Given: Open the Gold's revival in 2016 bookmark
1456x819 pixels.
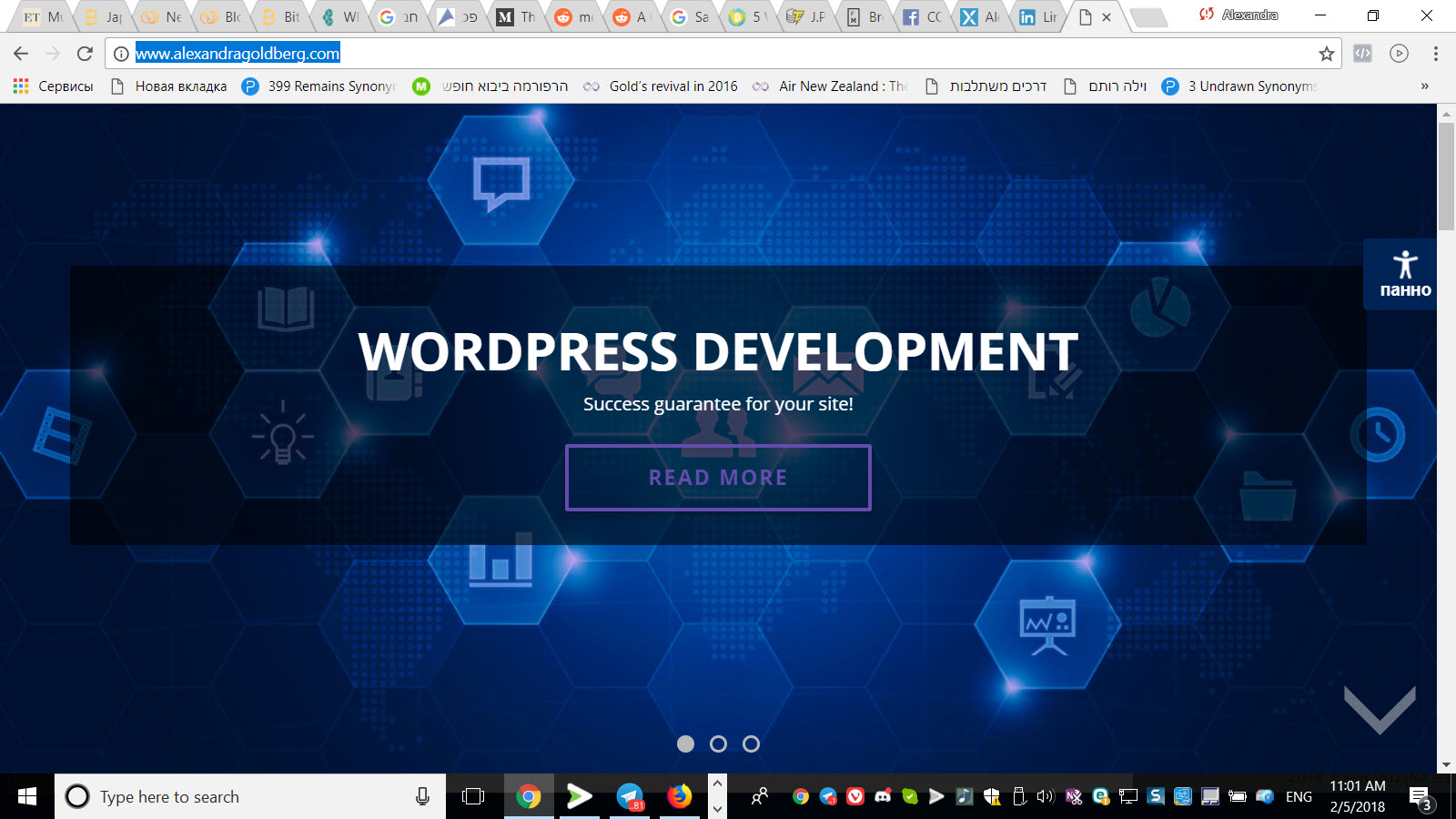Looking at the screenshot, I should 661,86.
